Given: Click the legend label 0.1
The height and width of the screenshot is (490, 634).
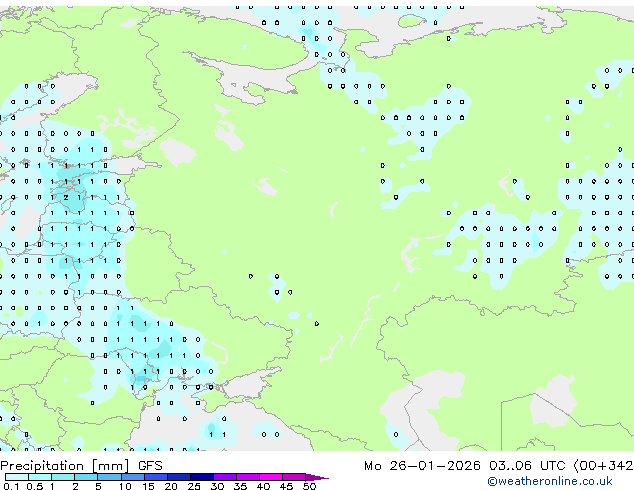Looking at the screenshot, I should click(11, 486).
